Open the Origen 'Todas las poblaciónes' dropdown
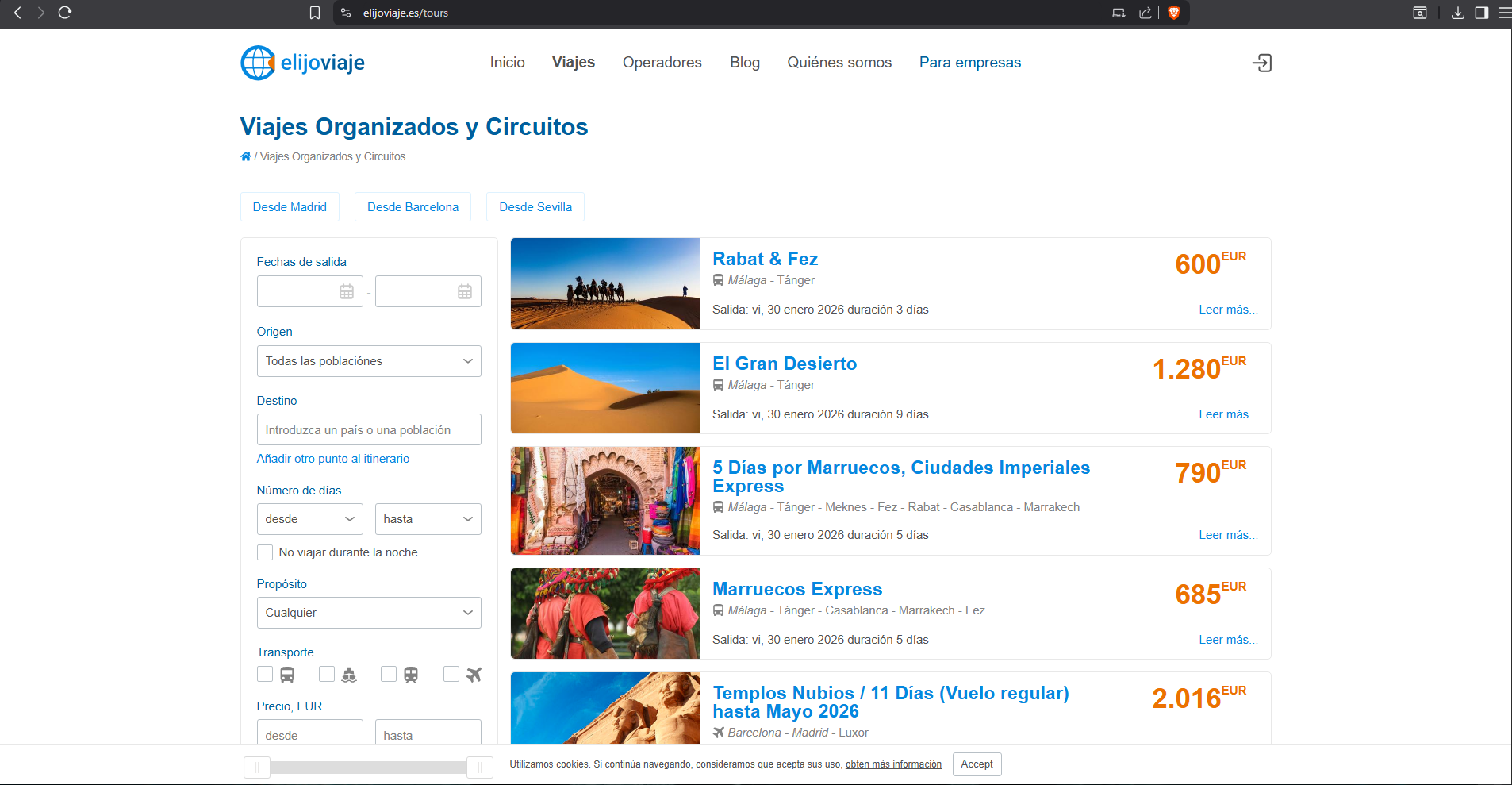The width and height of the screenshot is (1512, 785). (369, 361)
